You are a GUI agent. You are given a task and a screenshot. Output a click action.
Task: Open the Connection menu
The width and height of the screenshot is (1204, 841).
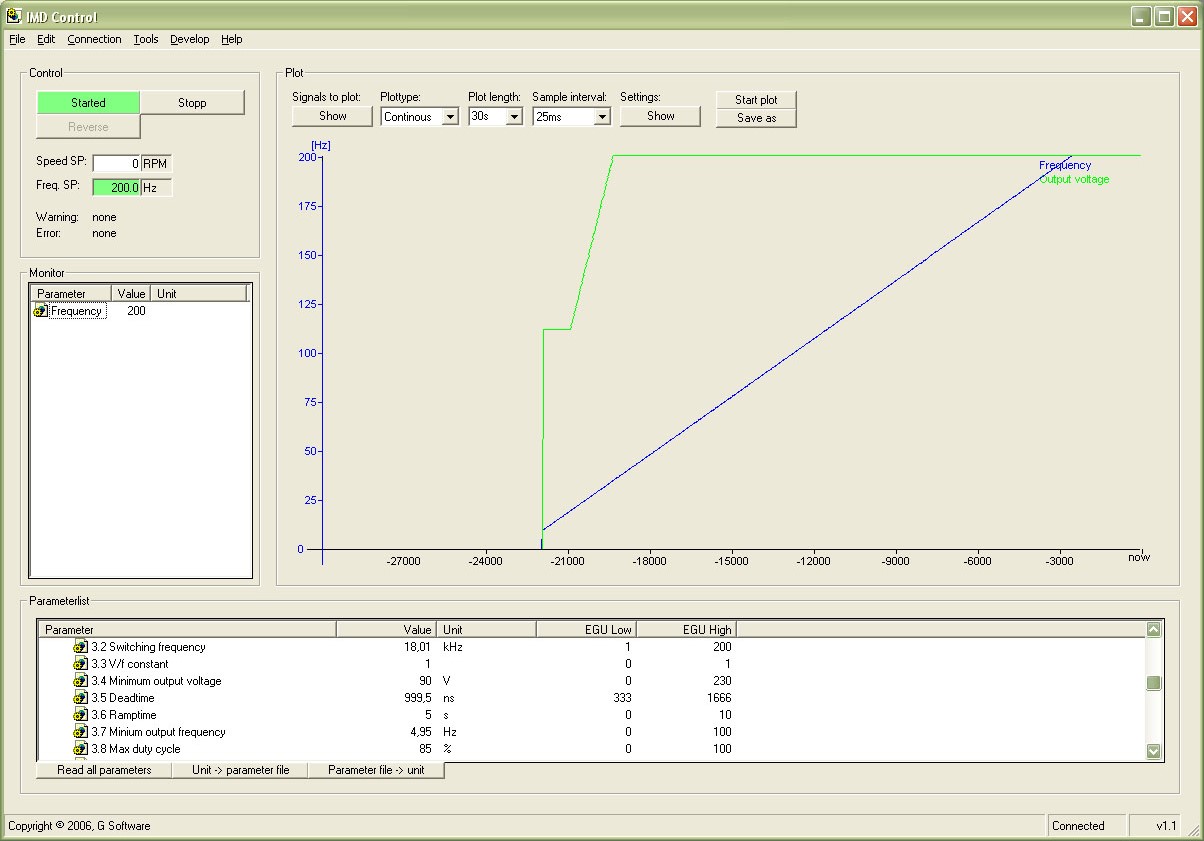tap(94, 39)
